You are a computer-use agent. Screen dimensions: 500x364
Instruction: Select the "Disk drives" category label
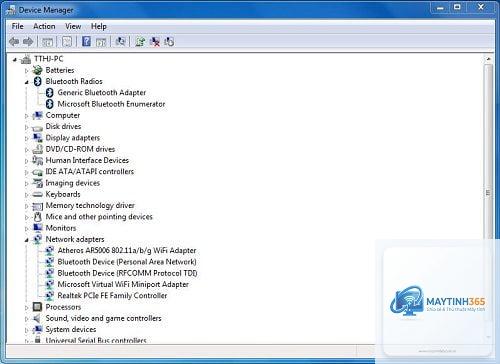point(63,126)
